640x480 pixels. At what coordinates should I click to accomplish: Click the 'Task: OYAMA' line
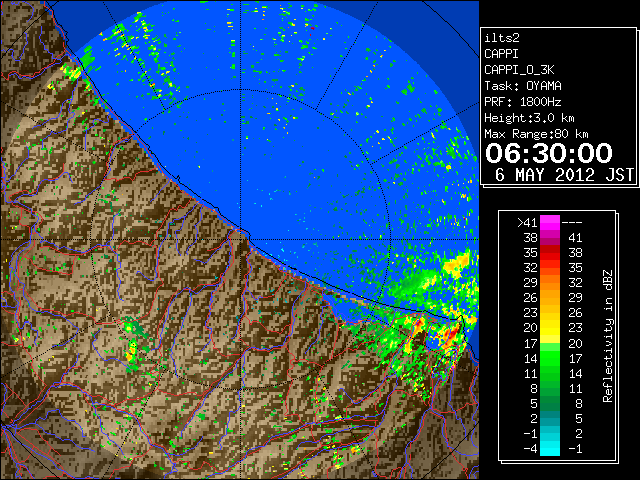(x=523, y=86)
